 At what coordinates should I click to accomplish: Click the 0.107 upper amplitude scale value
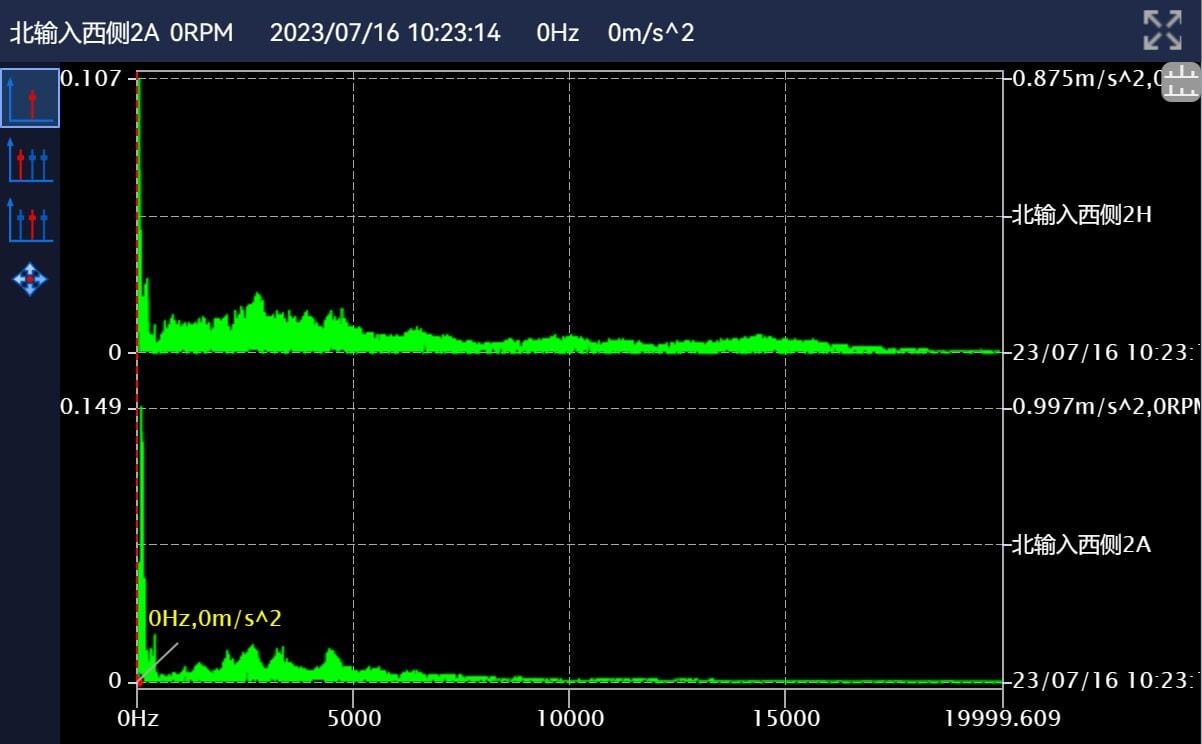click(90, 78)
